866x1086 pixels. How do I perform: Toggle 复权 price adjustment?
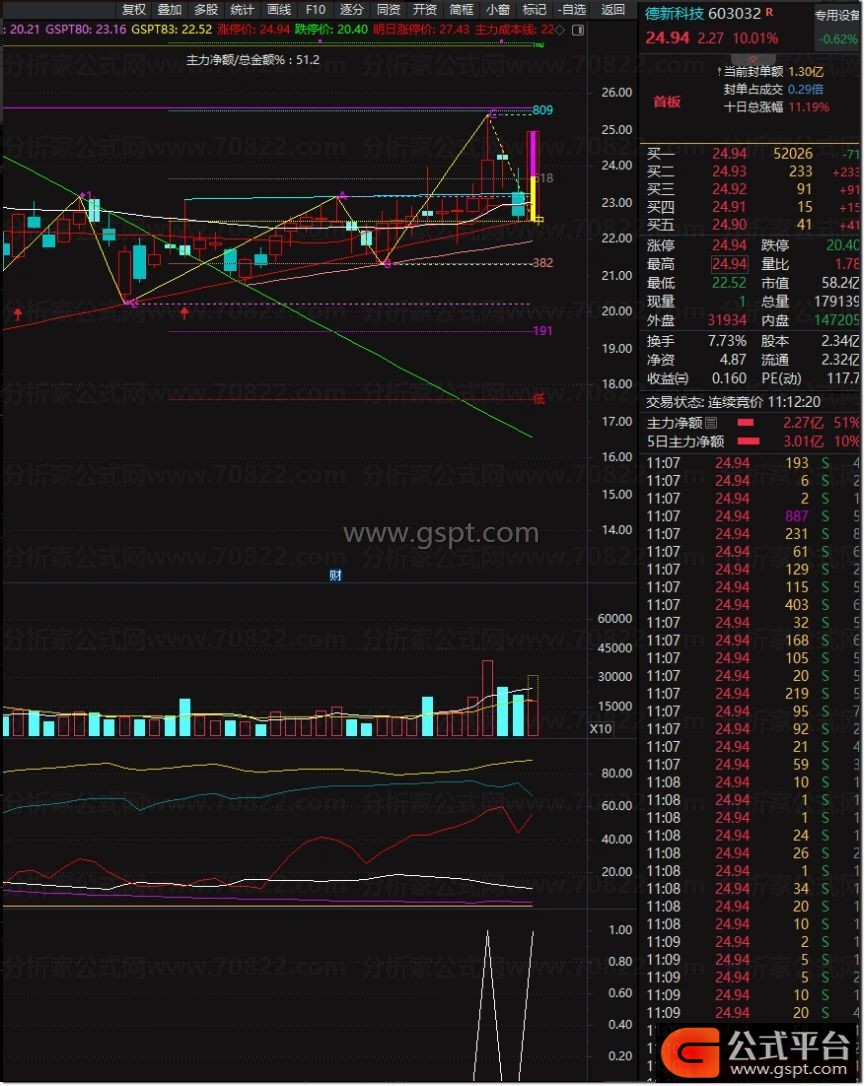(x=134, y=10)
